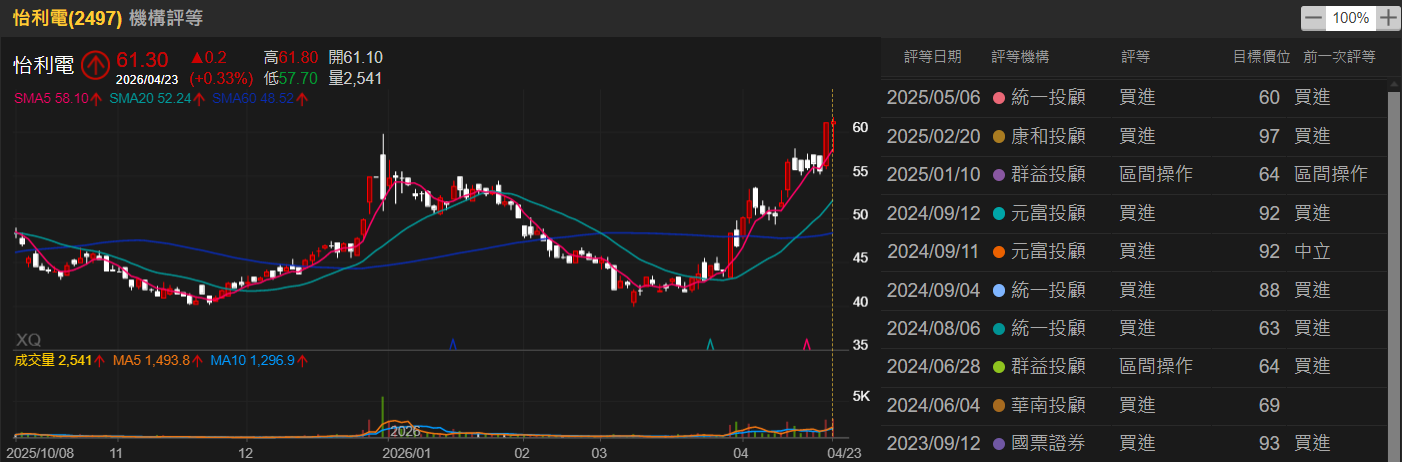Click the zoom in plus button

point(1388,18)
